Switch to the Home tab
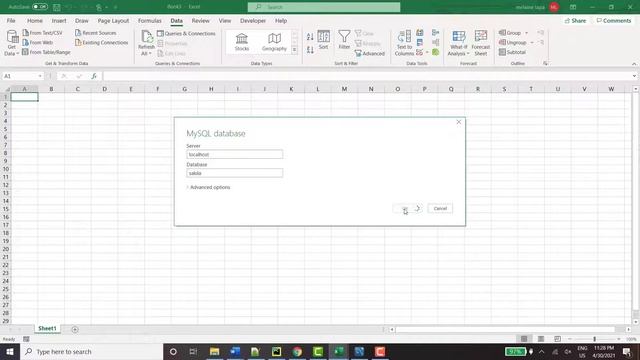 [35, 20]
